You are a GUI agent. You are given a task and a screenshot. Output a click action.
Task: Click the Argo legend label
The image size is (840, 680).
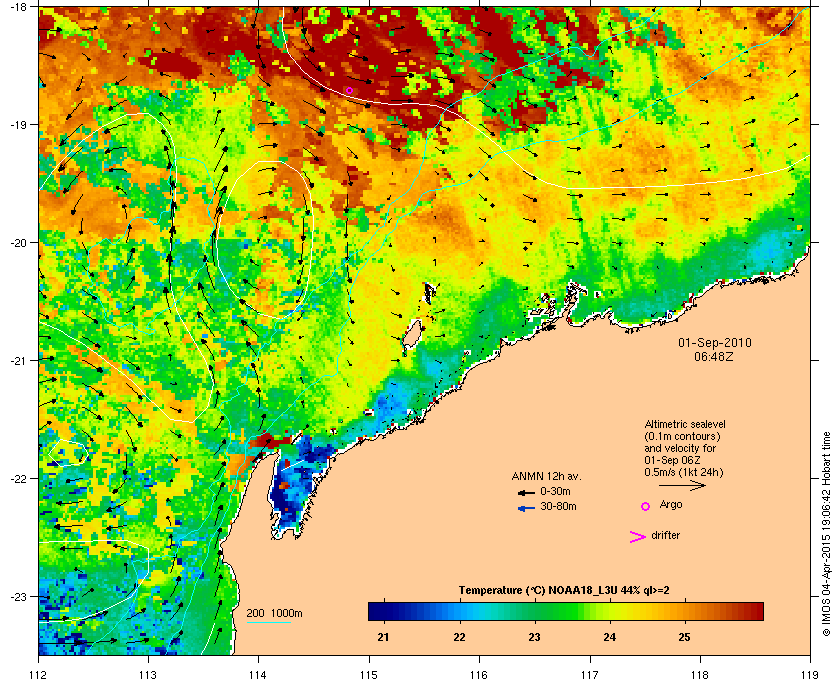pyautogui.click(x=671, y=504)
